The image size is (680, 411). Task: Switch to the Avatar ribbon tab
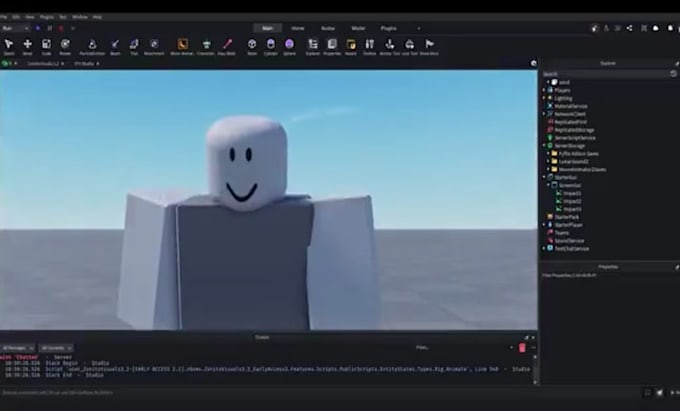pos(328,28)
